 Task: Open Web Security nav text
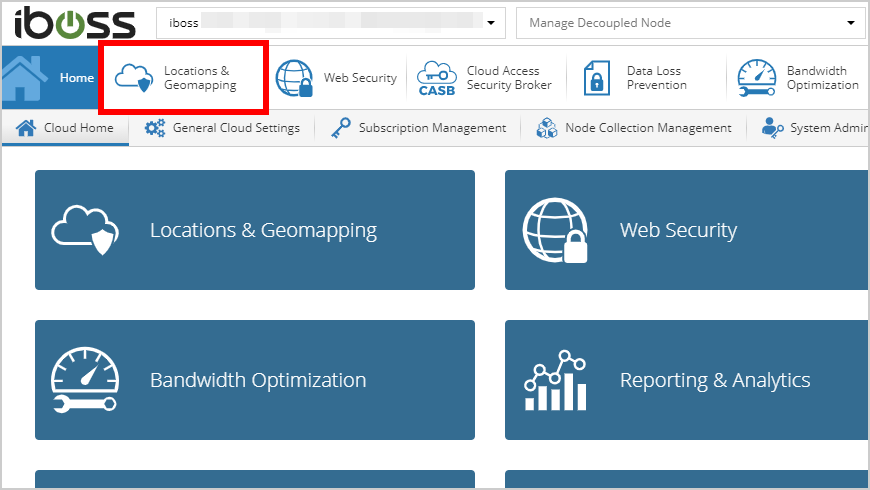coord(360,78)
